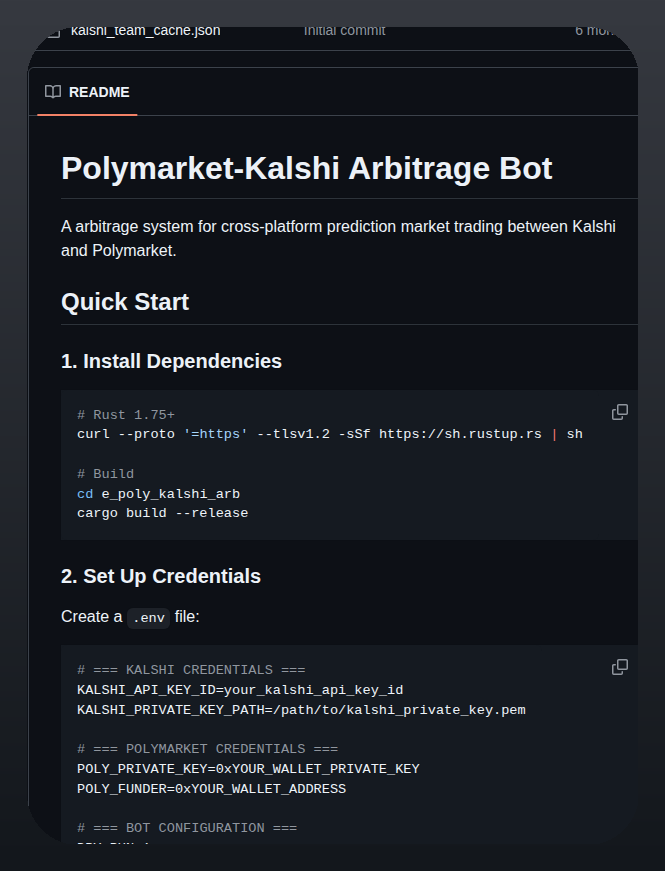
Task: Click the POLYMARKET CREDENTIALS comment line
Action: coord(207,749)
